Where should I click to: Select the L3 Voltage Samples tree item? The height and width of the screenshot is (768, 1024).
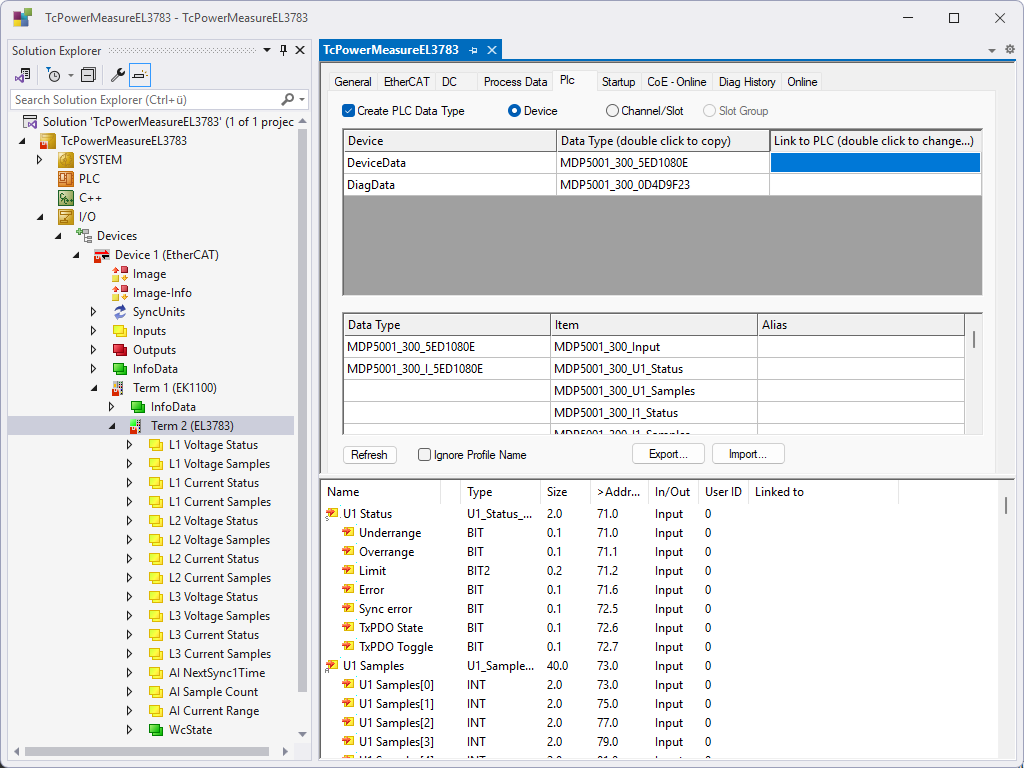click(x=219, y=616)
